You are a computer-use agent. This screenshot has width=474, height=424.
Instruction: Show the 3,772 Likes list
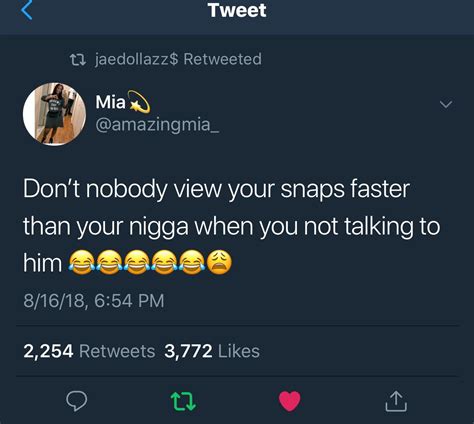(212, 351)
